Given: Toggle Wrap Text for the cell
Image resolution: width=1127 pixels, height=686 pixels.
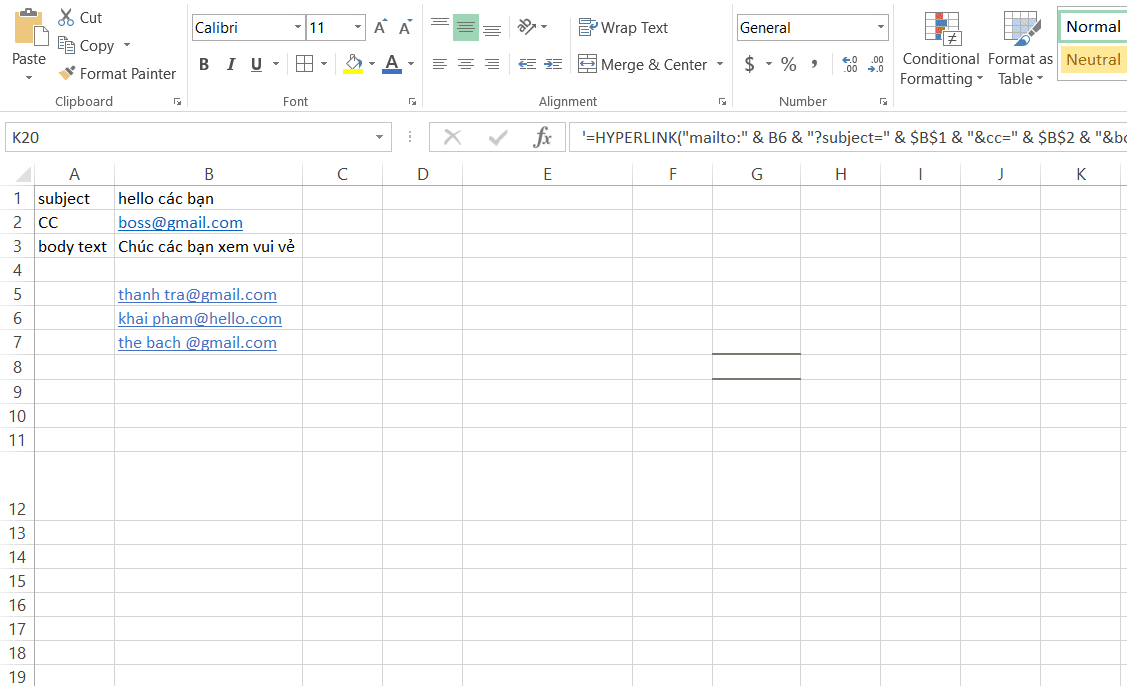Looking at the screenshot, I should [x=623, y=27].
